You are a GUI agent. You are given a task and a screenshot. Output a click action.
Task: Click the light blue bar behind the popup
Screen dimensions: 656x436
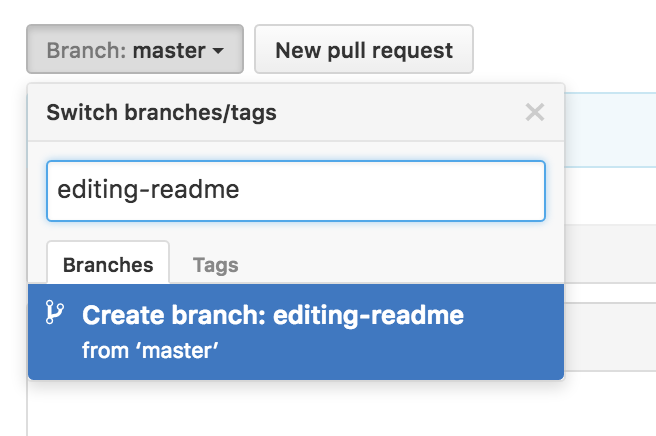(610, 130)
